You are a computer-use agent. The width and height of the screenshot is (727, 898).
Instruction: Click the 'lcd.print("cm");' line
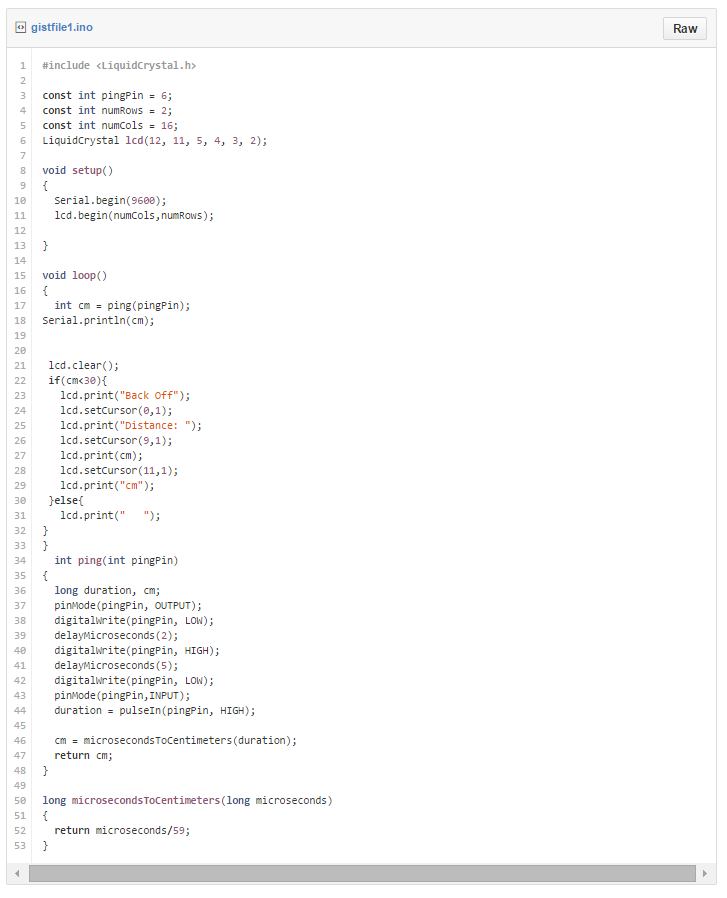pos(107,486)
